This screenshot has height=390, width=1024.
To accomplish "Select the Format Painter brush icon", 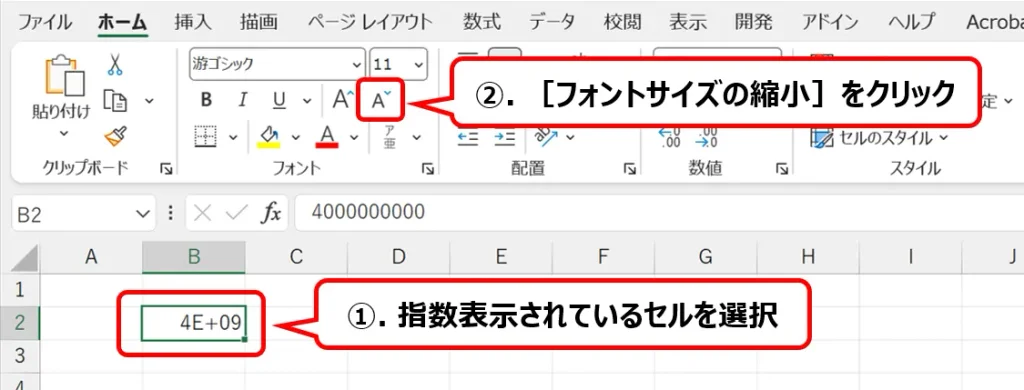I will pos(115,137).
